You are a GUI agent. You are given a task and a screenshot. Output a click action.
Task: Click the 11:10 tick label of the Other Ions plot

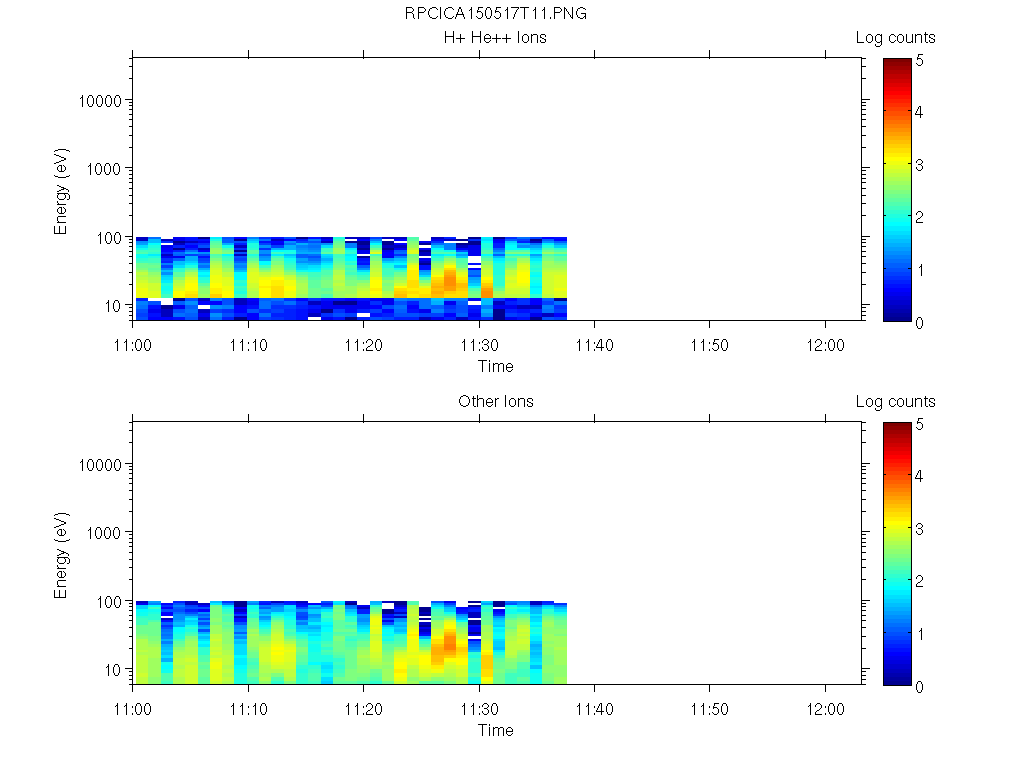coord(248,709)
